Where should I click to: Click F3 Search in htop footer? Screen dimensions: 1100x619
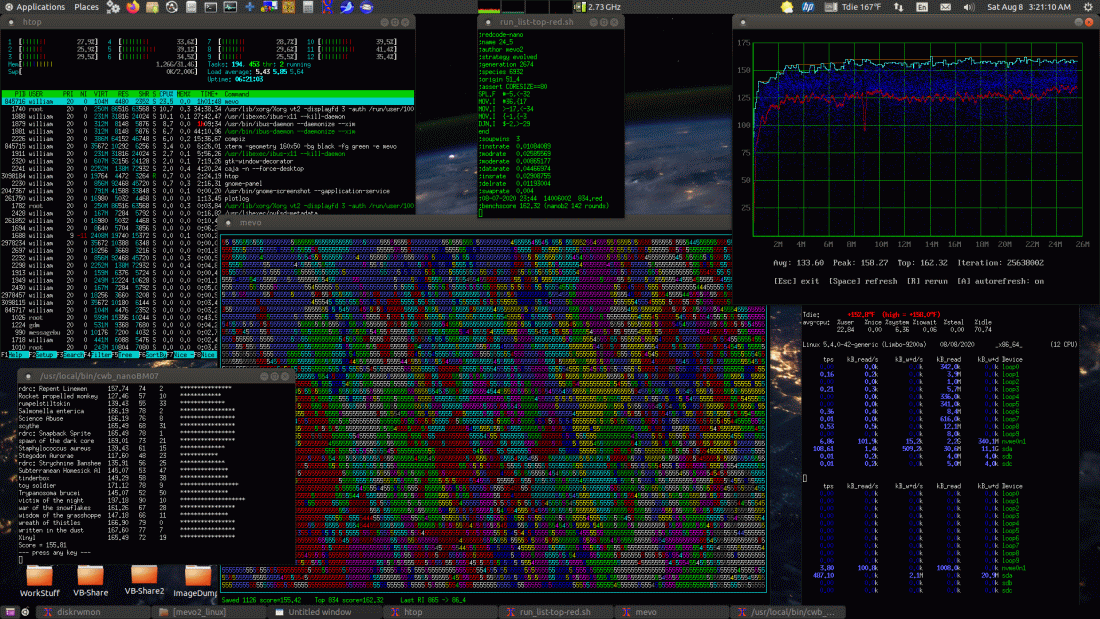point(72,355)
